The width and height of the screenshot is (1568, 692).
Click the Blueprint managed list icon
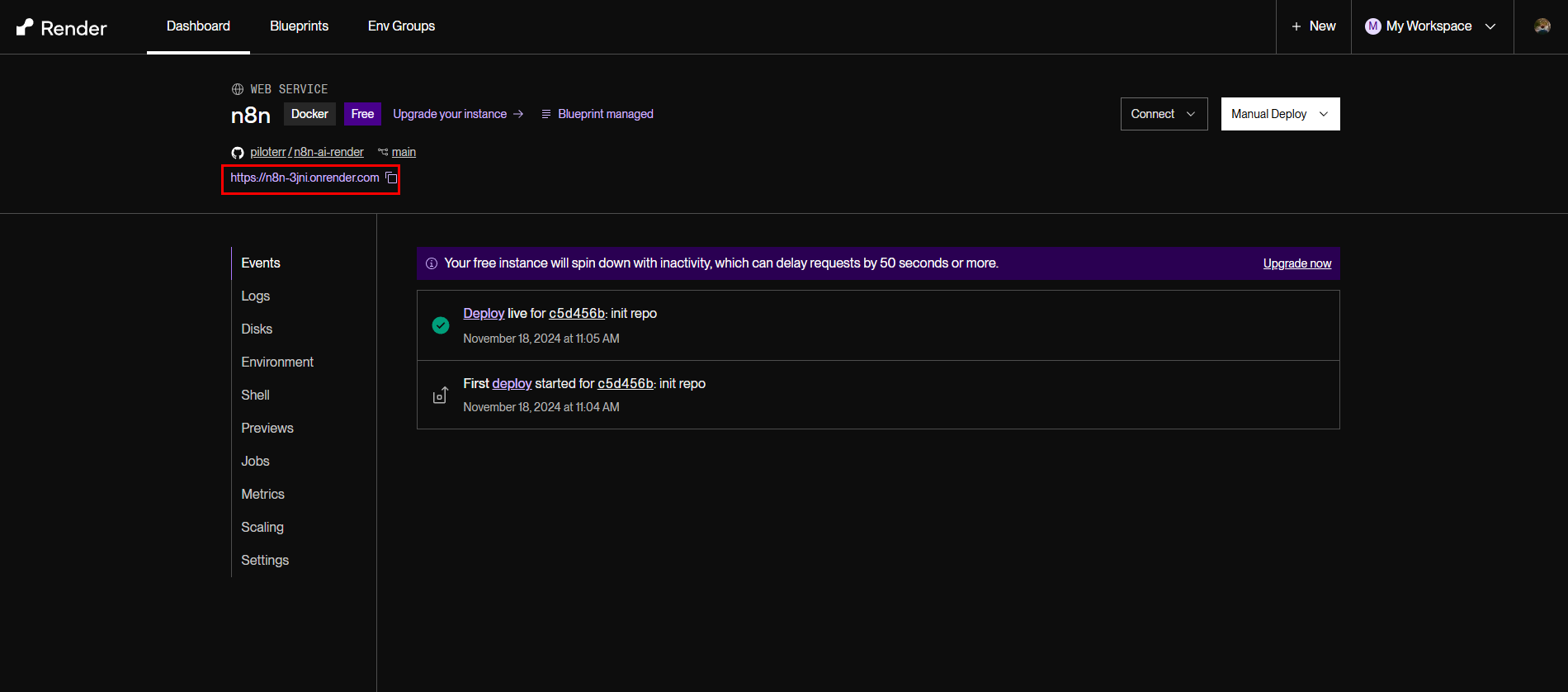coord(546,114)
